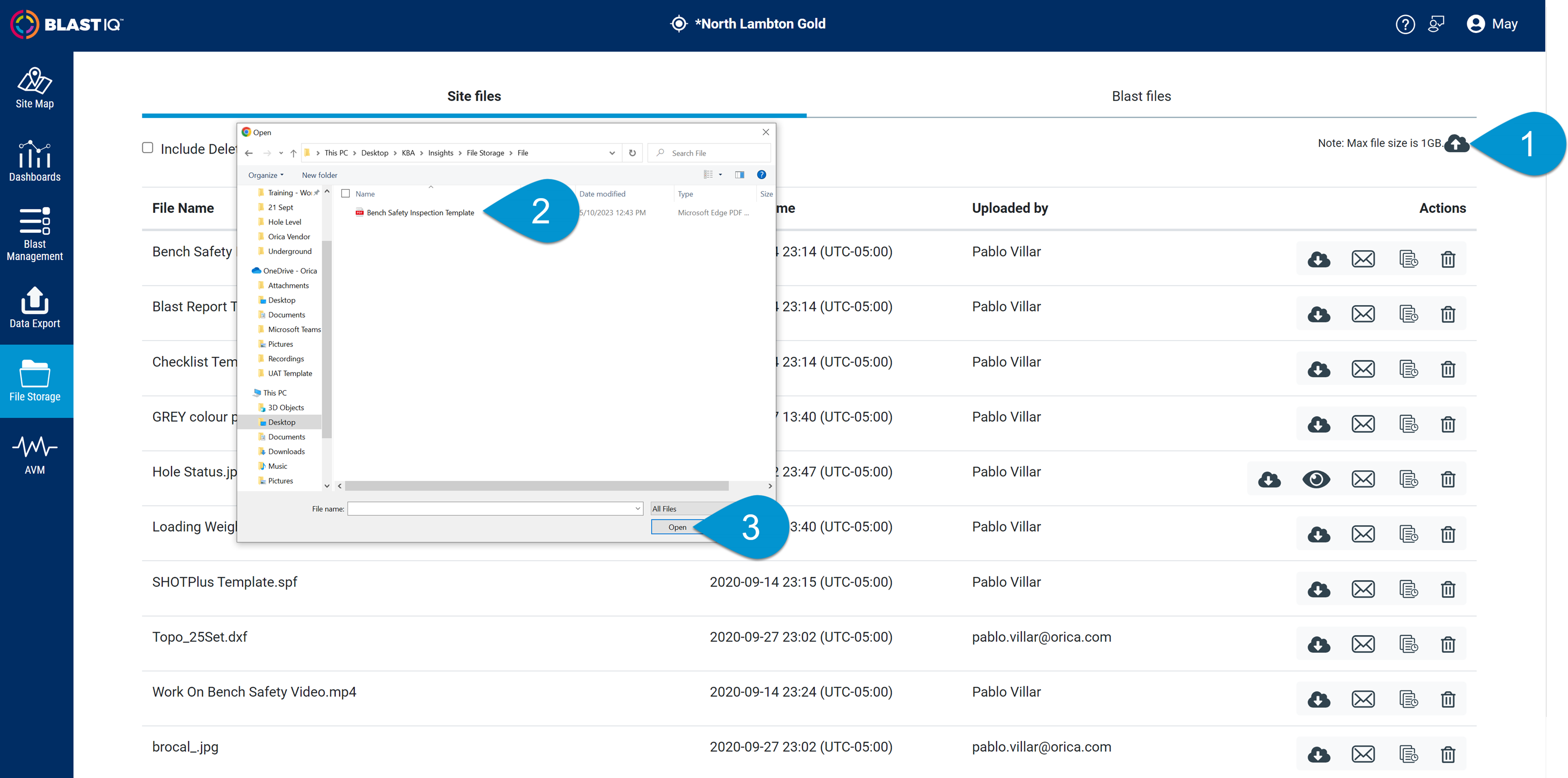1568x778 pixels.
Task: Check the select-all box beside Name column
Action: [346, 194]
